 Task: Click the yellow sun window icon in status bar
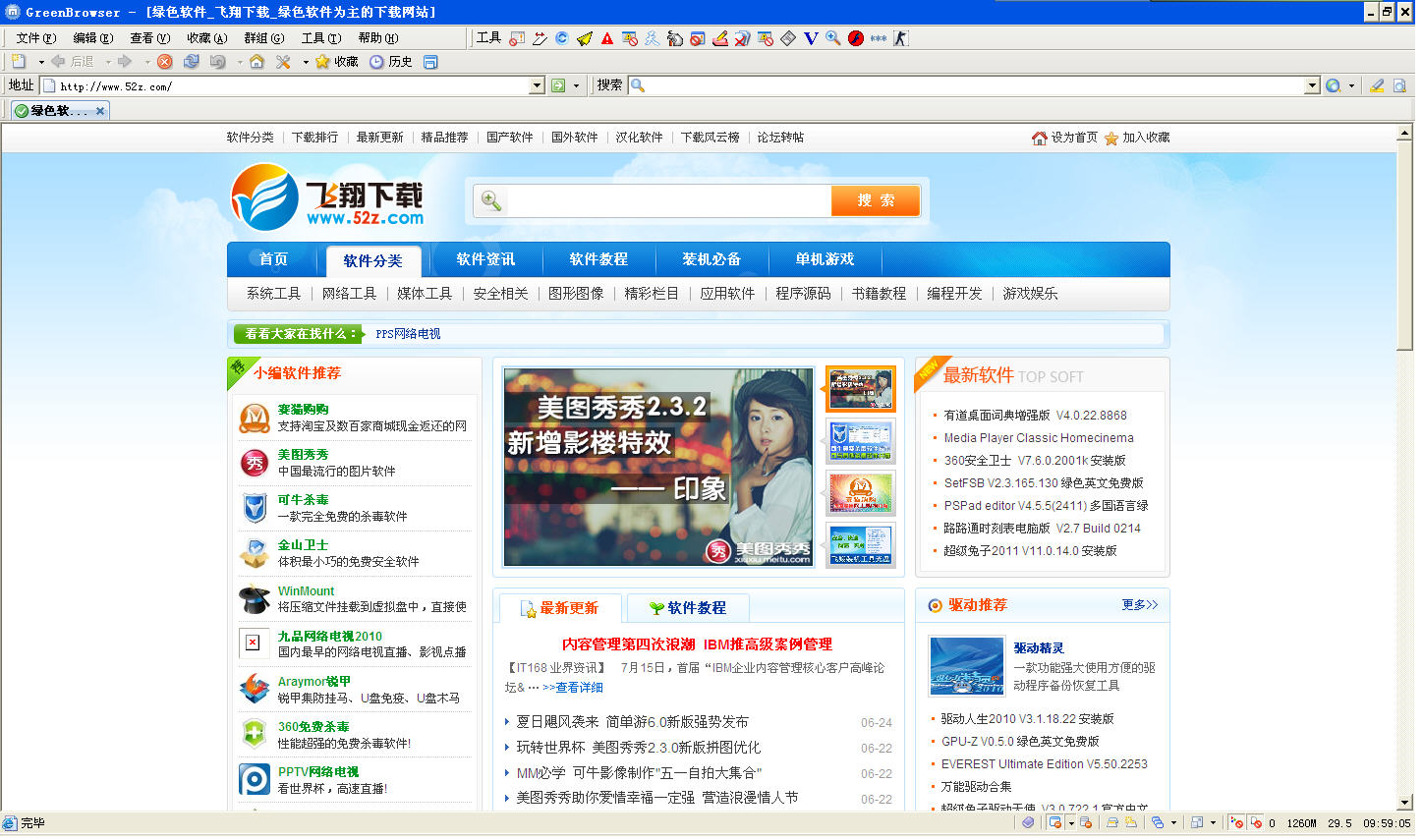point(1130,822)
